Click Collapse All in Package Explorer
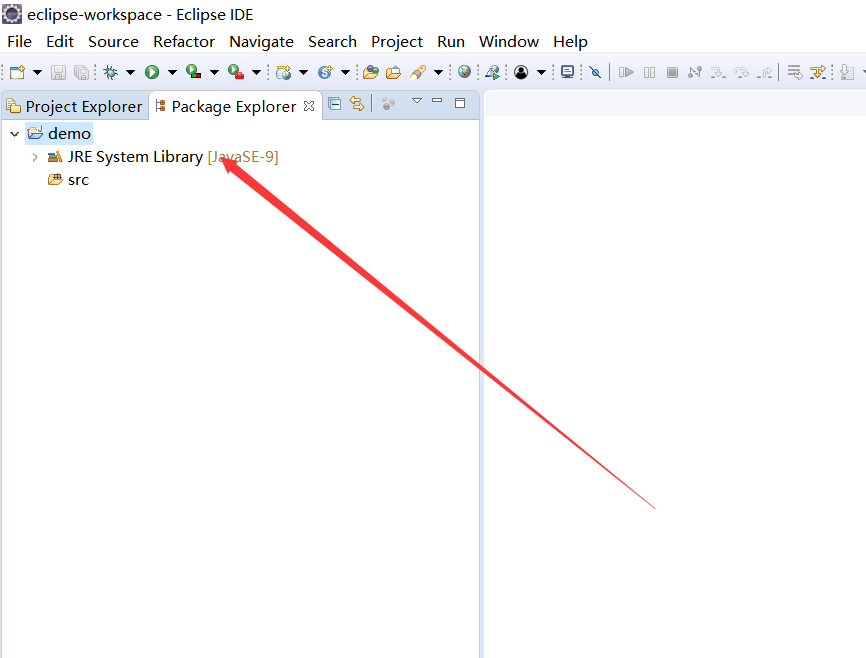The height and width of the screenshot is (658, 866). click(335, 103)
